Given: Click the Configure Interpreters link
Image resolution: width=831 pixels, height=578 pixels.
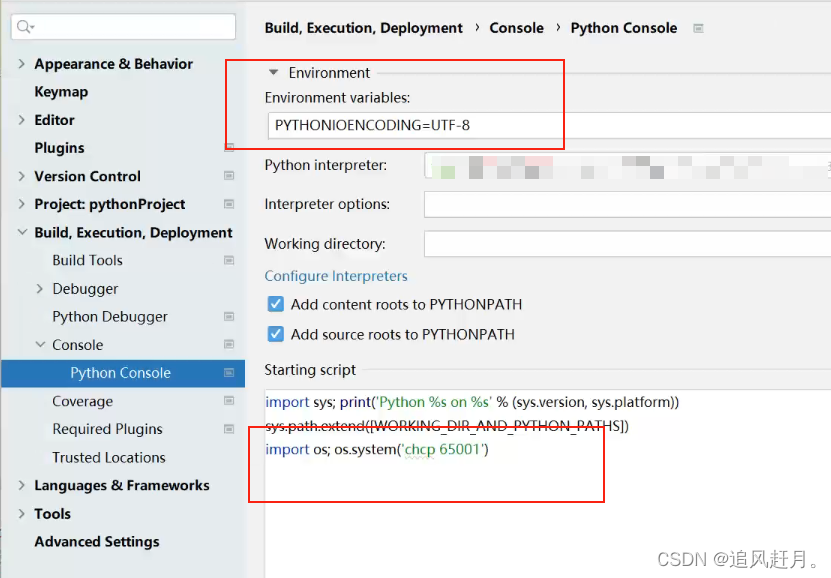Looking at the screenshot, I should pyautogui.click(x=336, y=276).
